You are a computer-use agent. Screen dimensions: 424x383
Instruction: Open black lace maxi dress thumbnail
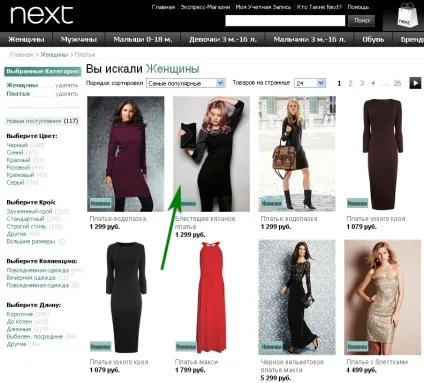tap(297, 297)
